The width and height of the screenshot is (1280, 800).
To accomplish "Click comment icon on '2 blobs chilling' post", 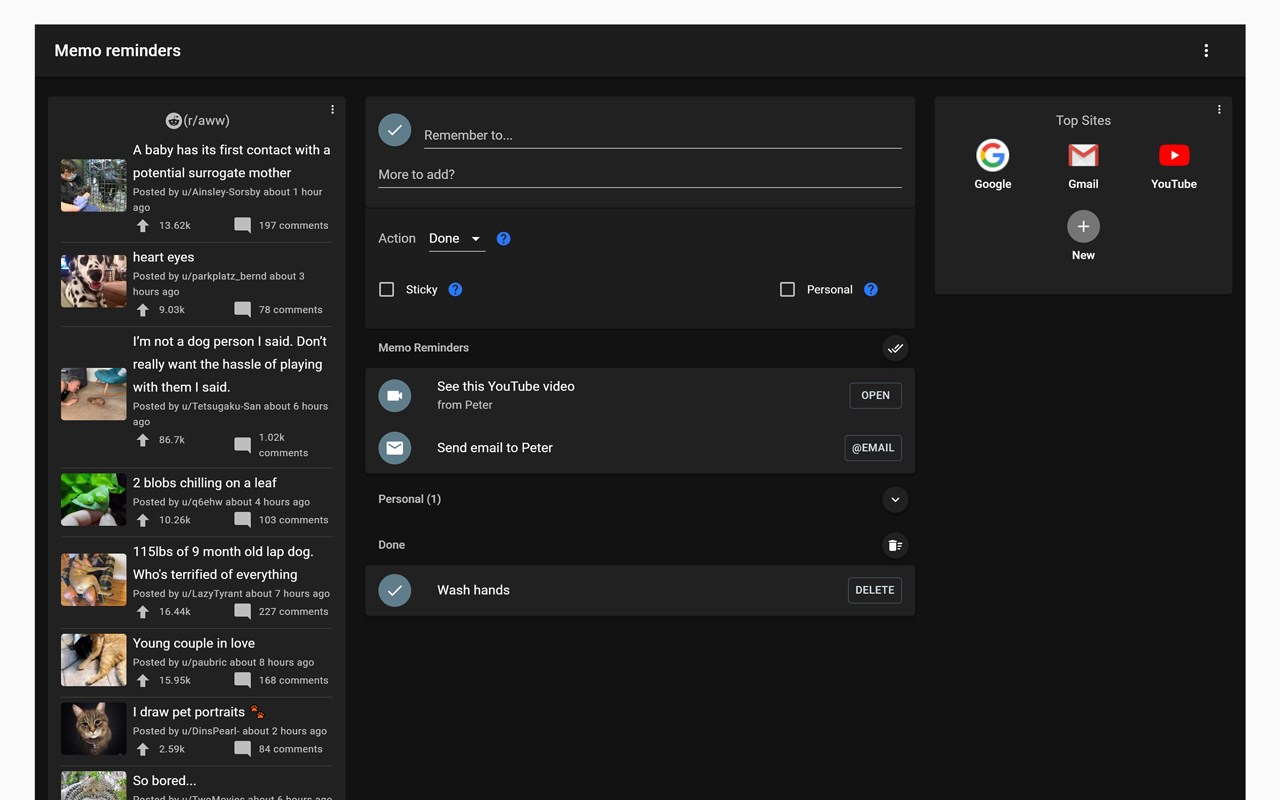I will coord(243,520).
